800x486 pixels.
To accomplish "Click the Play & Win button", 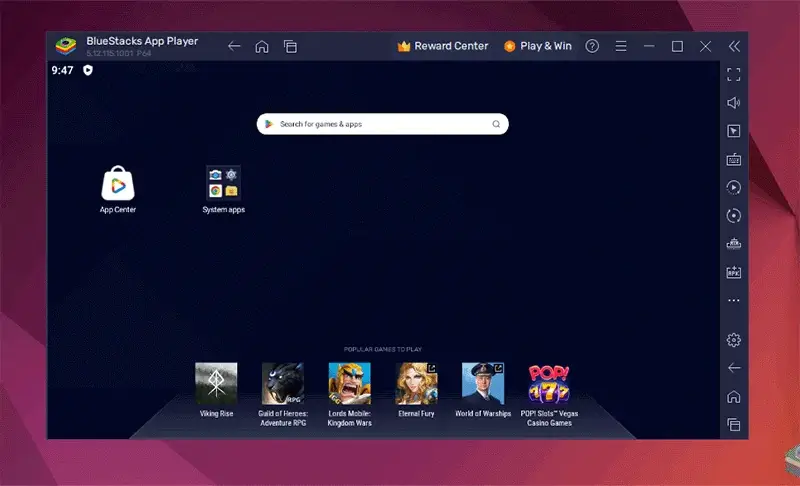I will [538, 46].
